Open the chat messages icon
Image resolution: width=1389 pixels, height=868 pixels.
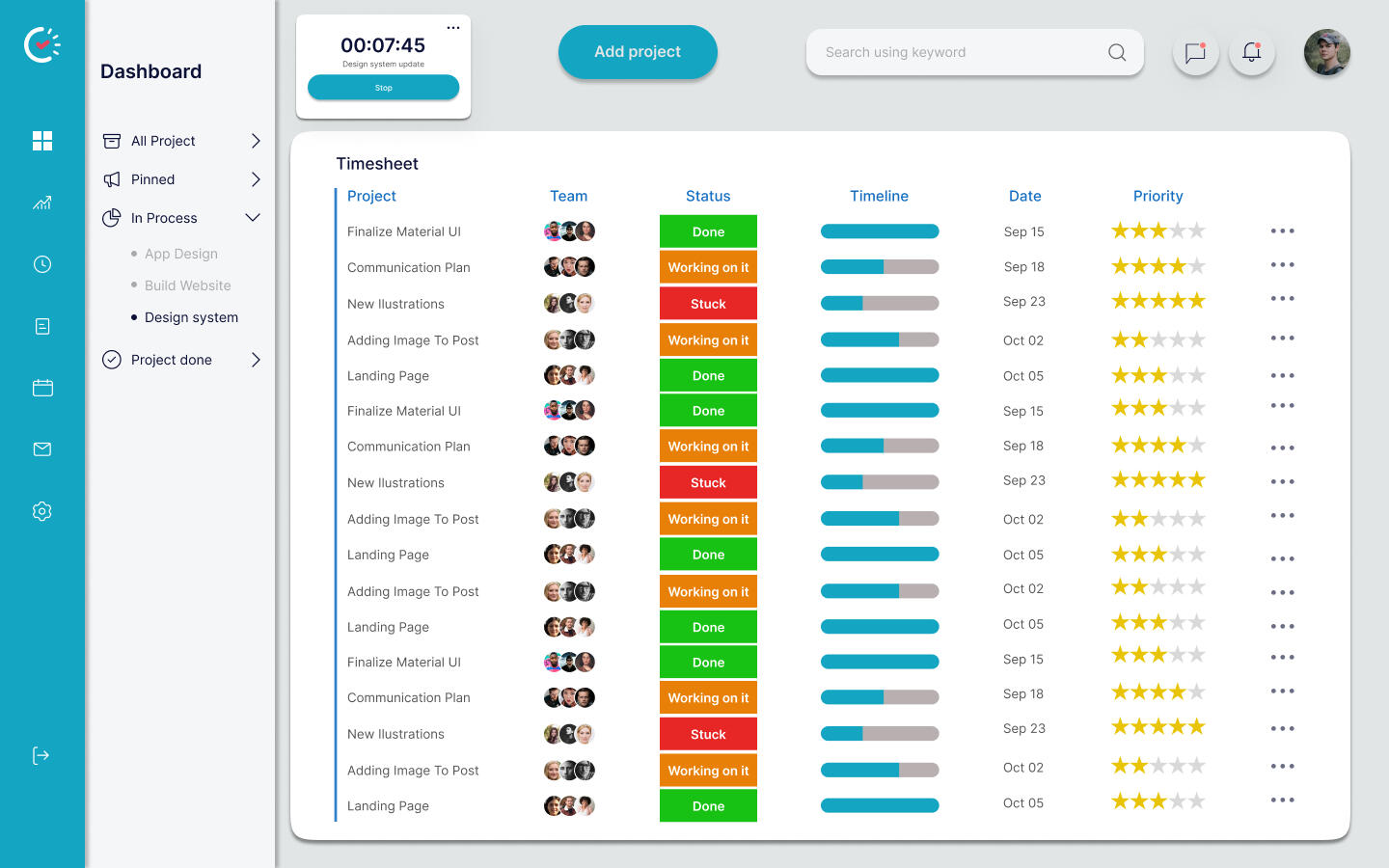click(1195, 53)
